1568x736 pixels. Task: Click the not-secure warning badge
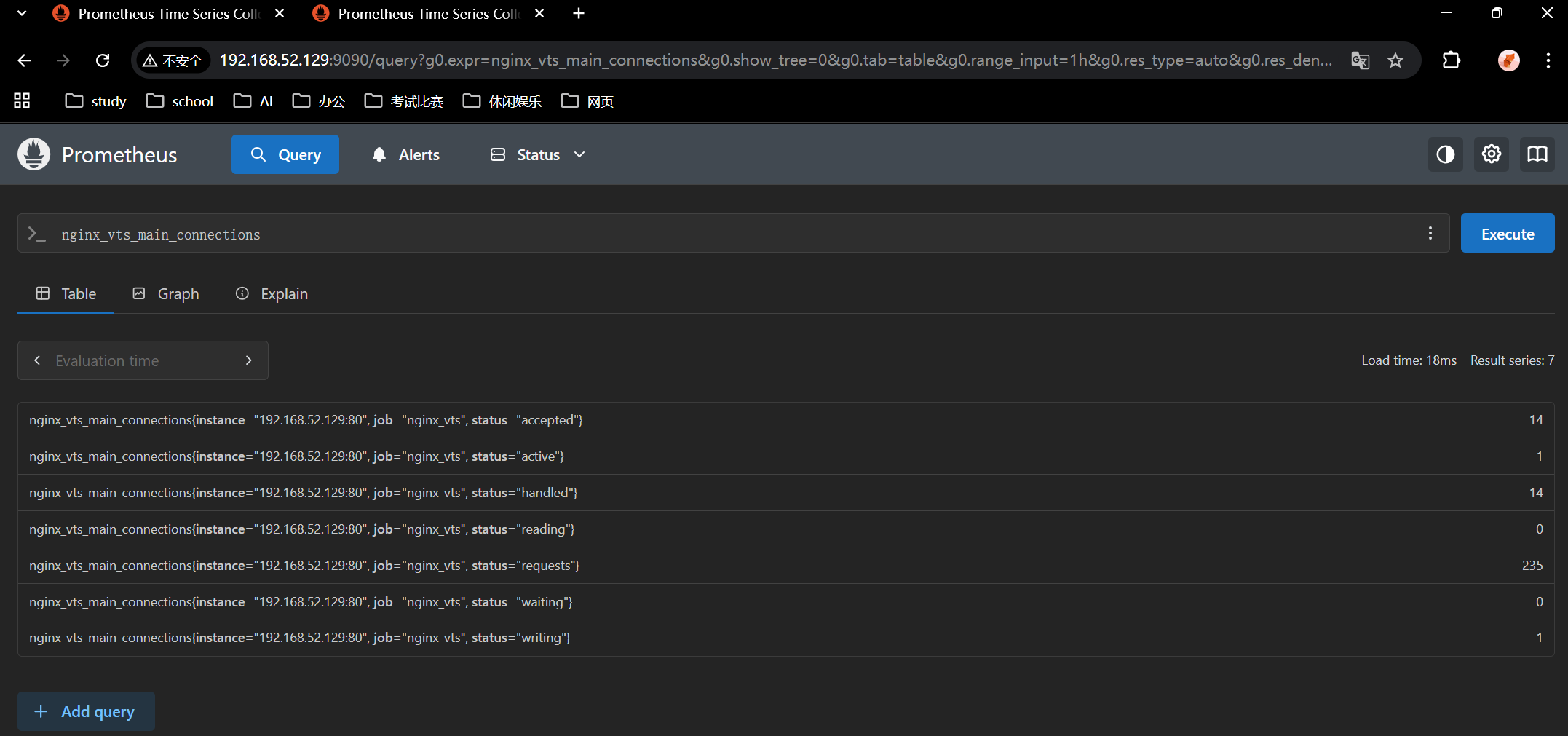tap(173, 60)
